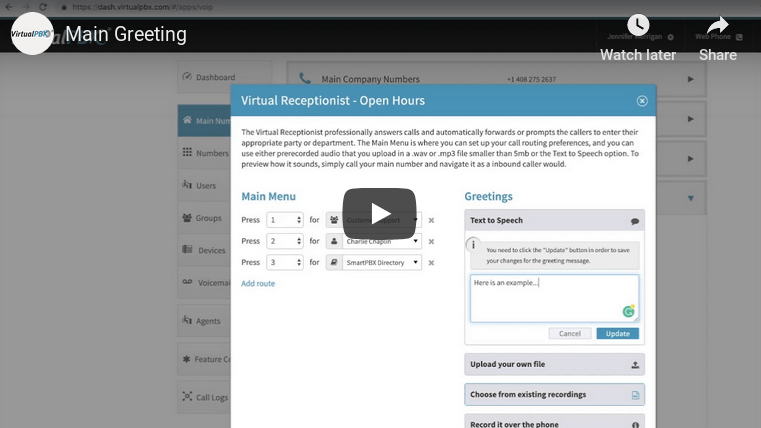Click the Call Logs icon

coord(187,396)
